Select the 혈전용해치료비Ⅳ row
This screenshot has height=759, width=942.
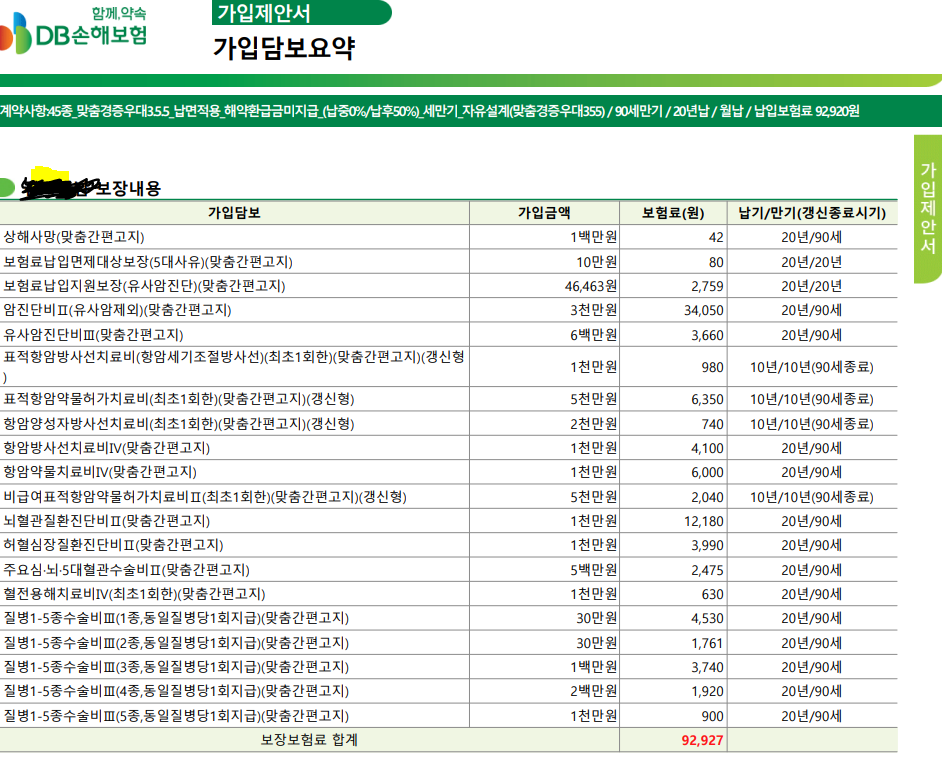(x=449, y=594)
